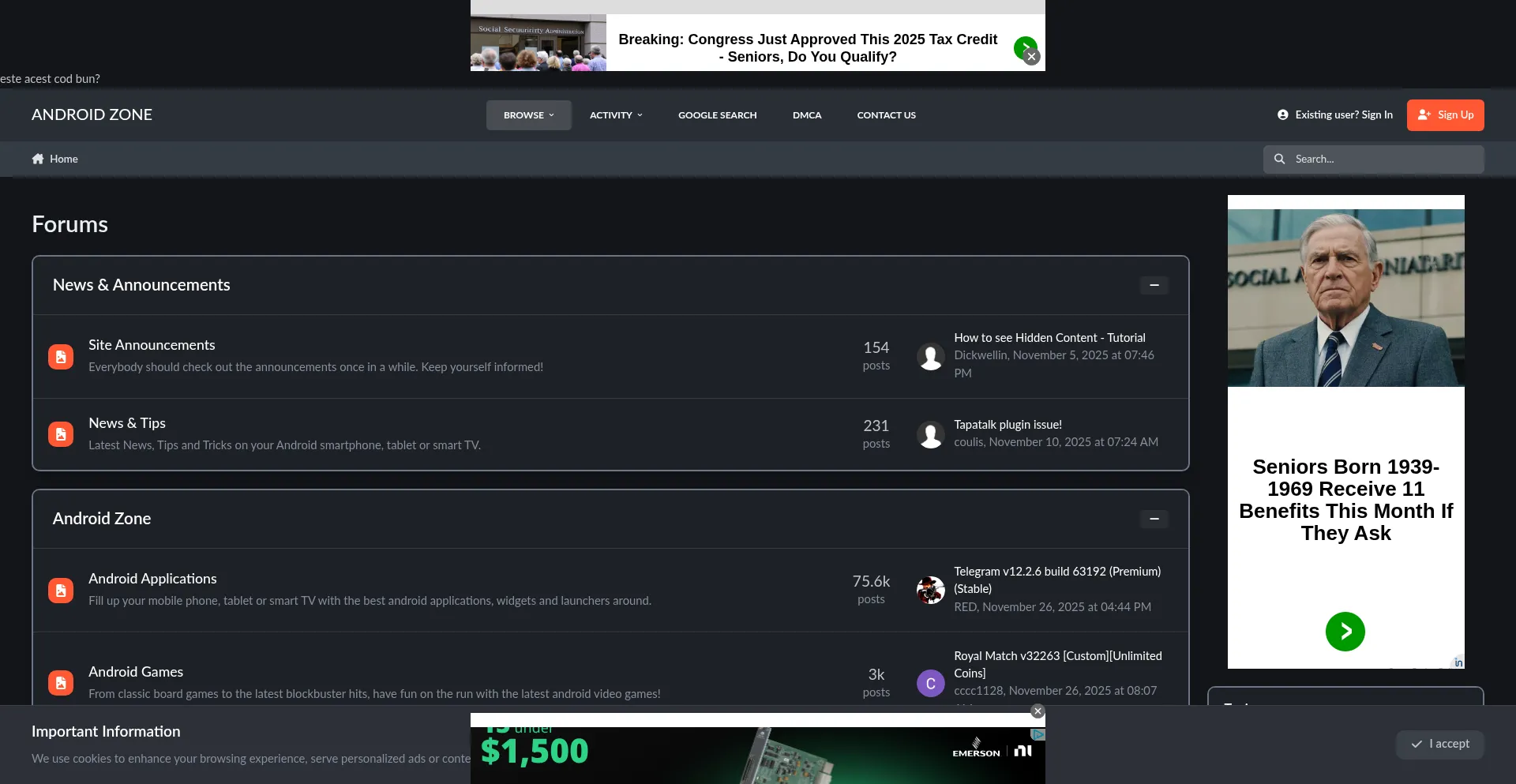Go to the DMCA page
This screenshot has height=784, width=1516.
point(807,115)
